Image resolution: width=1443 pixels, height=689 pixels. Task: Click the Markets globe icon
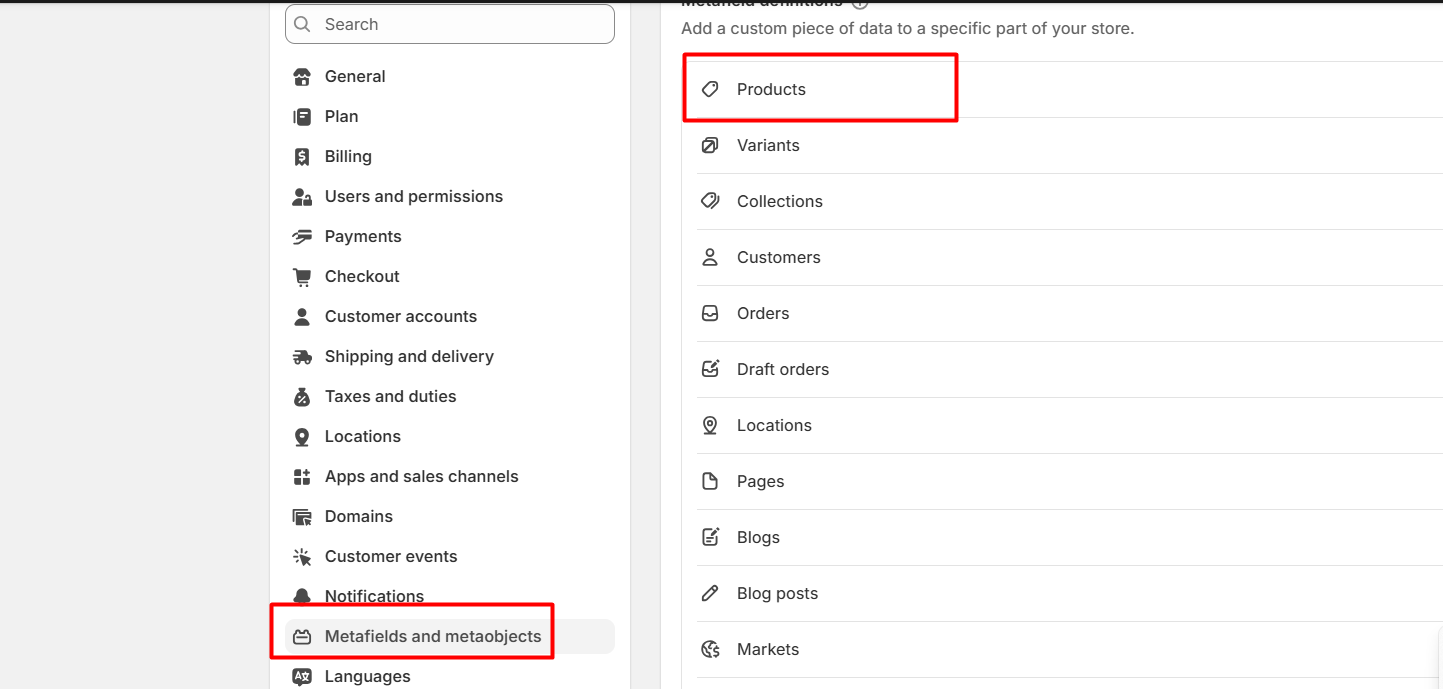tap(710, 650)
